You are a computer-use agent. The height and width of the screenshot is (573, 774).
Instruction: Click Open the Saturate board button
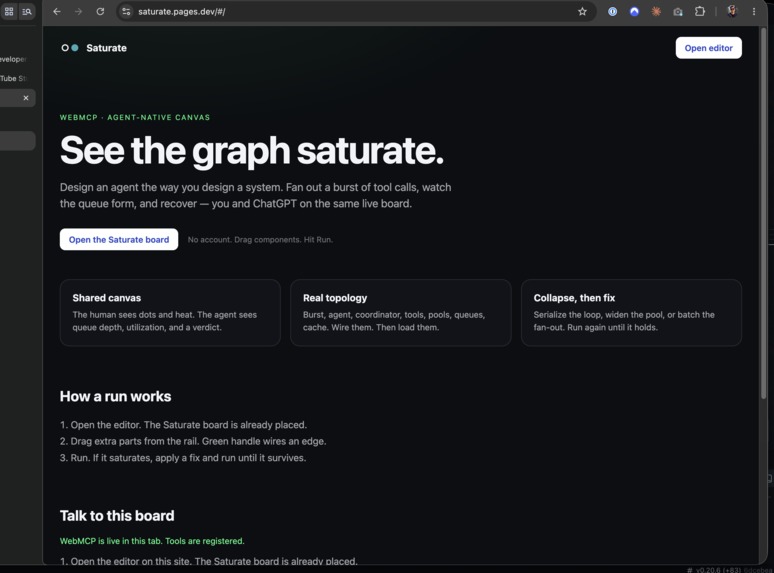119,239
